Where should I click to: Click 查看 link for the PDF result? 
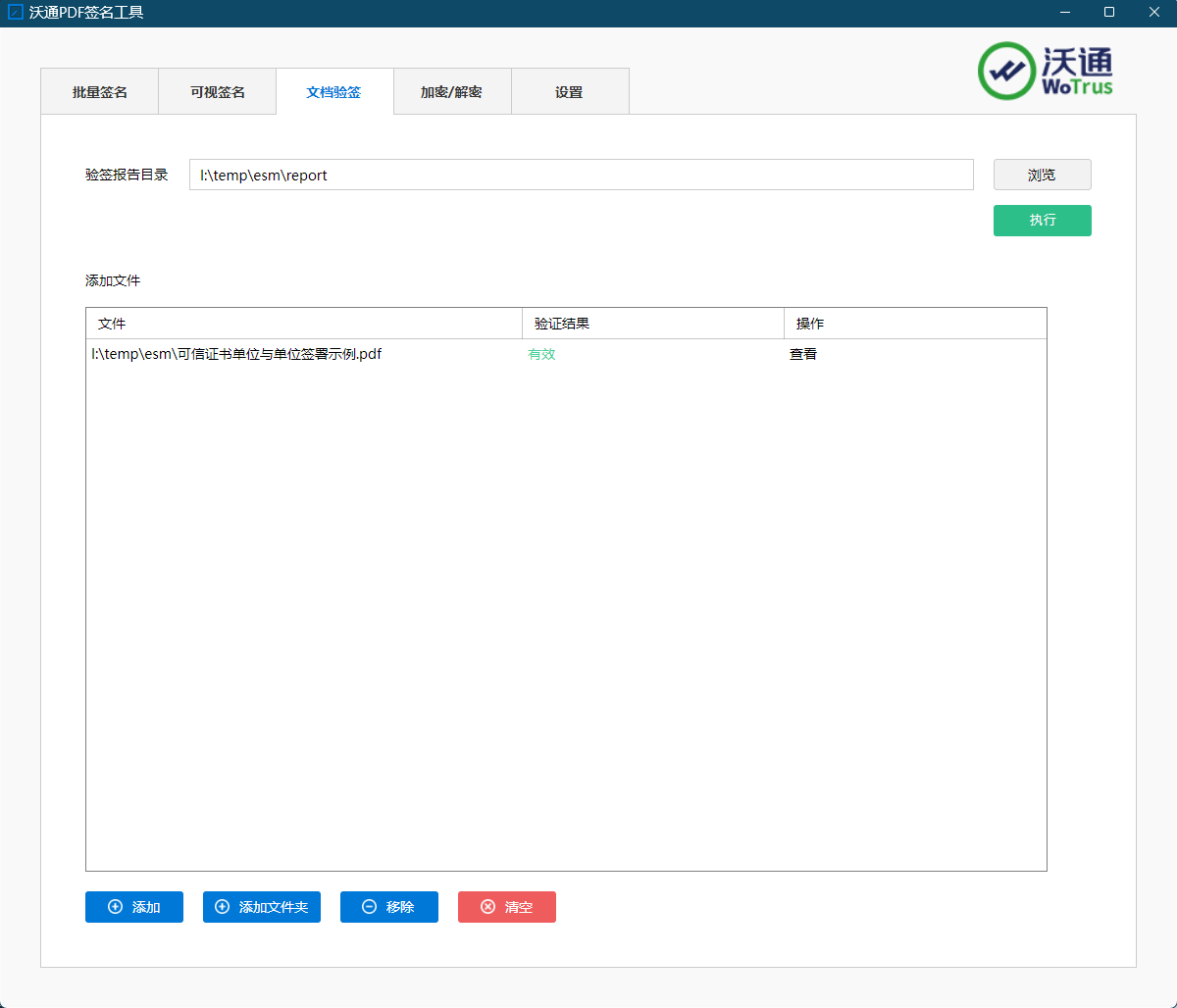803,354
